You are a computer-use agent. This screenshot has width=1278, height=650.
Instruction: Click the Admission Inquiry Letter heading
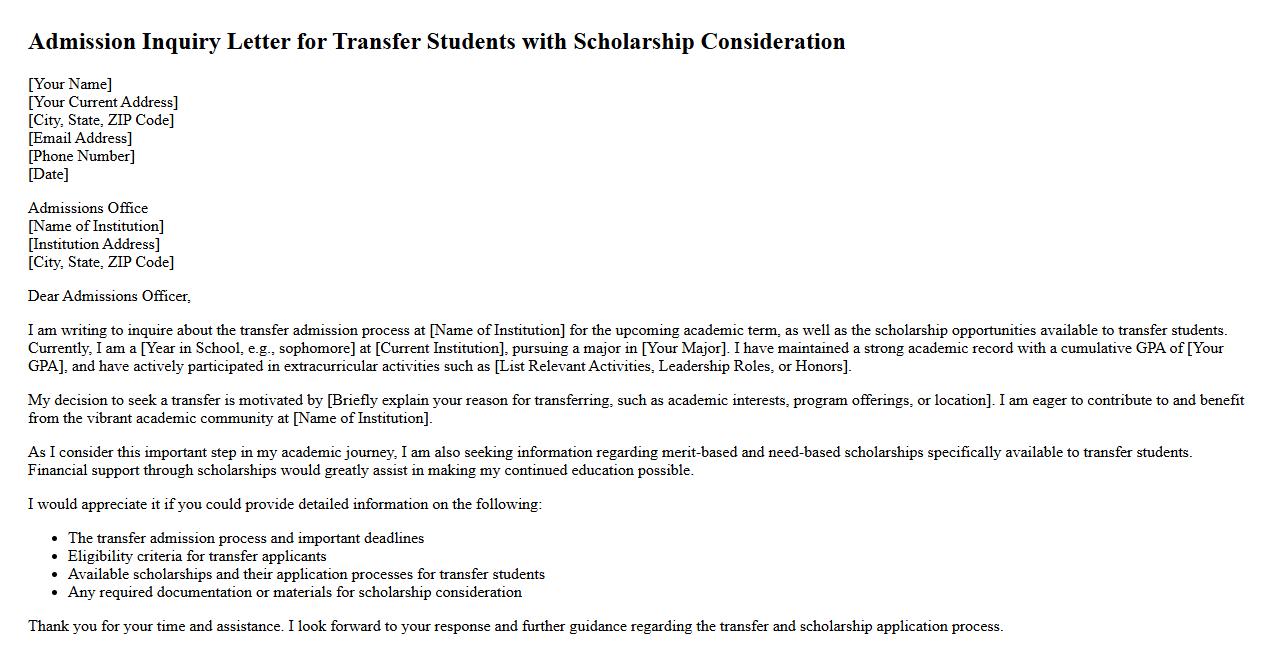436,42
